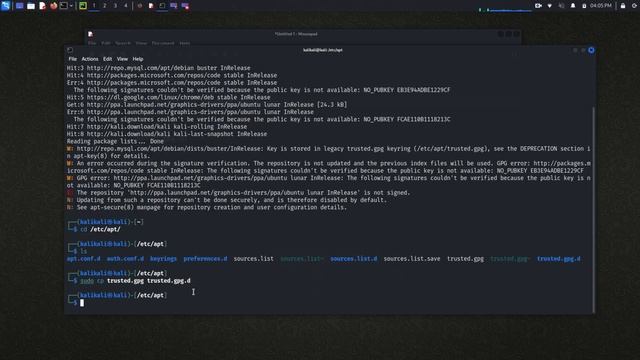Viewport: 640px width, 360px height.
Task: Click 'sources.list' in ls output
Action: 253,259
